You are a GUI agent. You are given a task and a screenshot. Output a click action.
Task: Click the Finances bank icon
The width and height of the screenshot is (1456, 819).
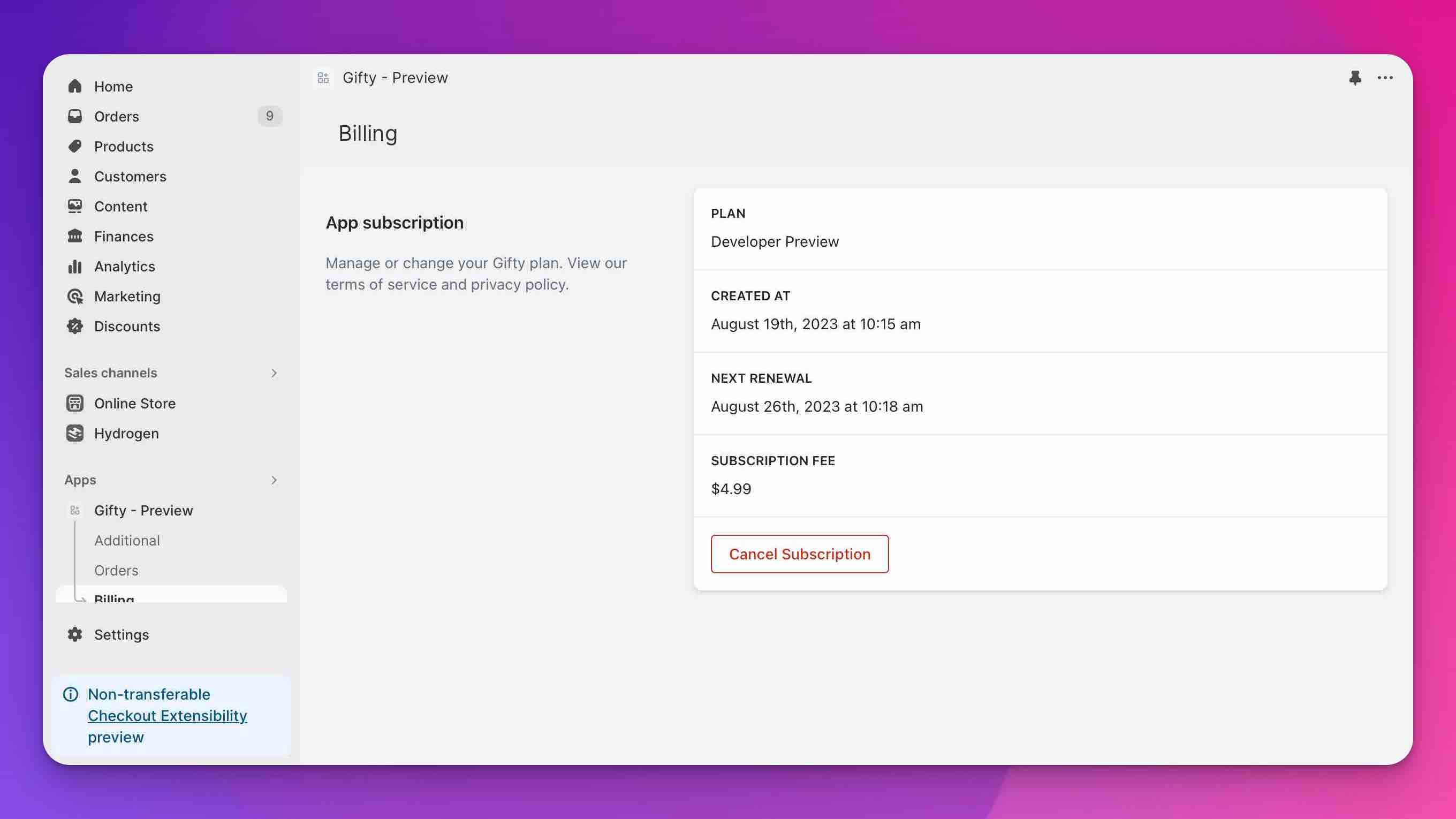[74, 236]
